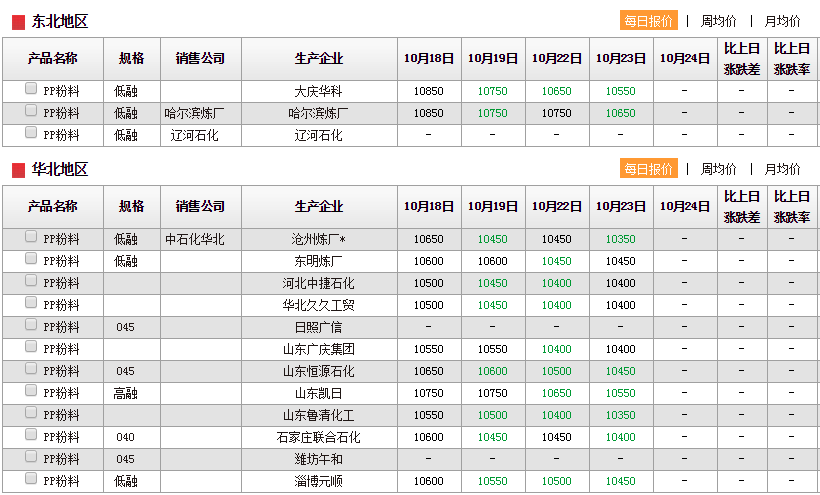Click producer name 石家庄联合石化
Viewport: 820px width, 495px height.
318,437
